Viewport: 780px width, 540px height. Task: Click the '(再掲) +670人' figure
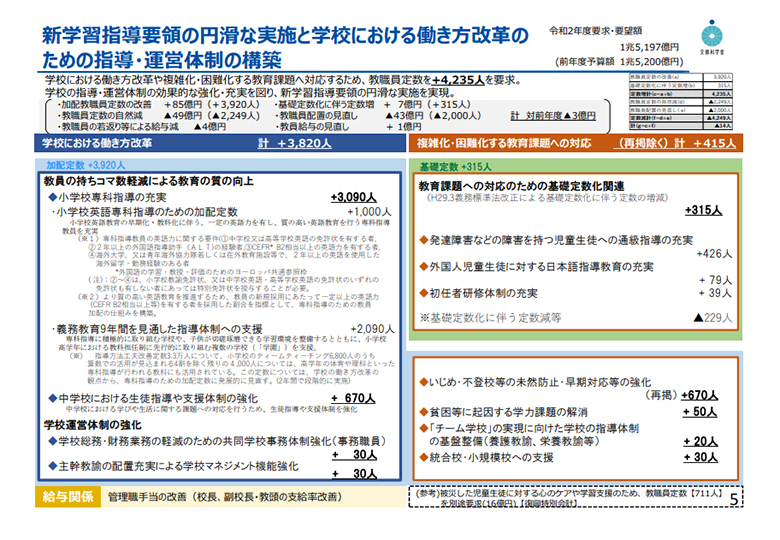click(681, 396)
